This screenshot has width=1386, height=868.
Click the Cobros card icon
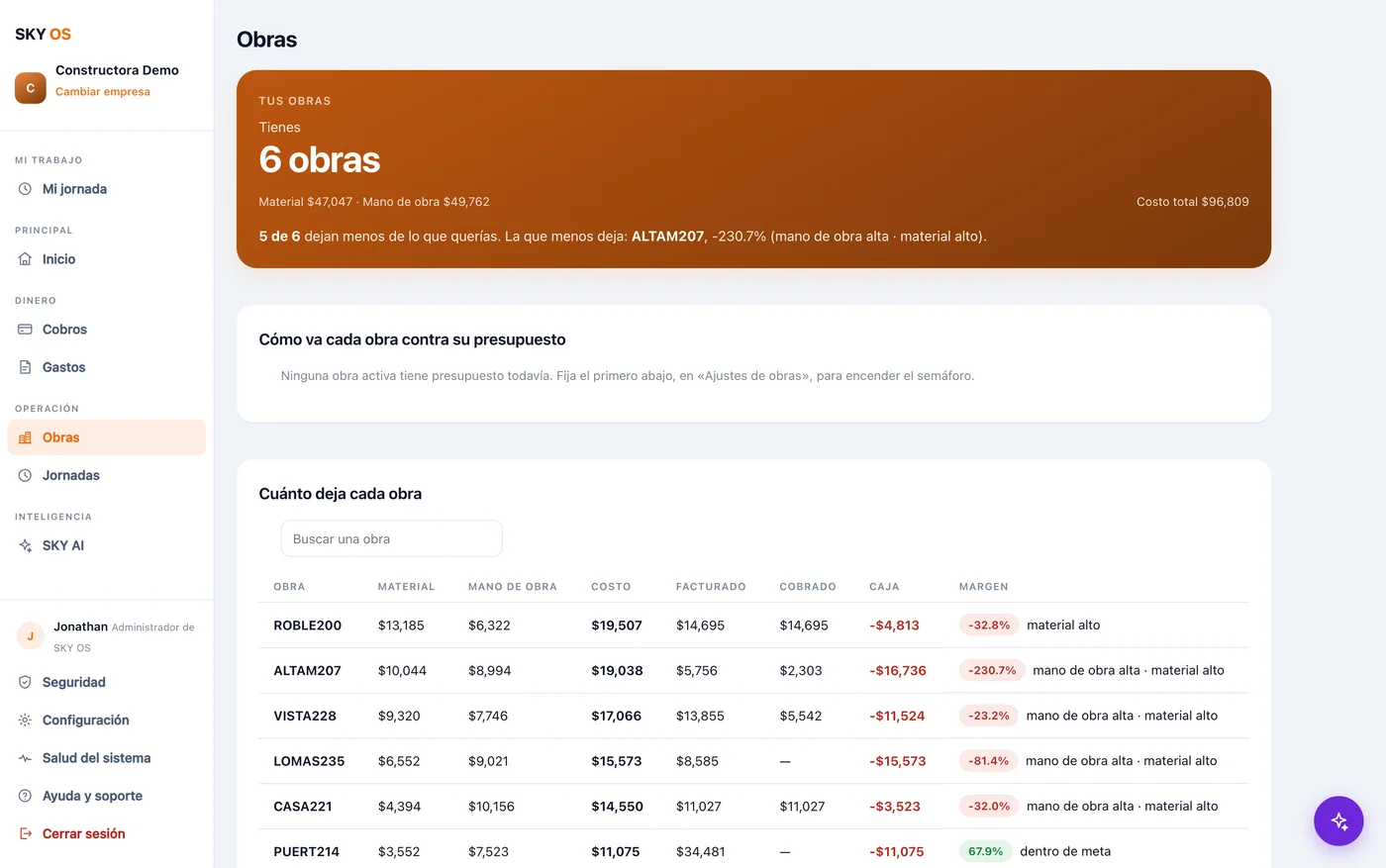pos(25,330)
